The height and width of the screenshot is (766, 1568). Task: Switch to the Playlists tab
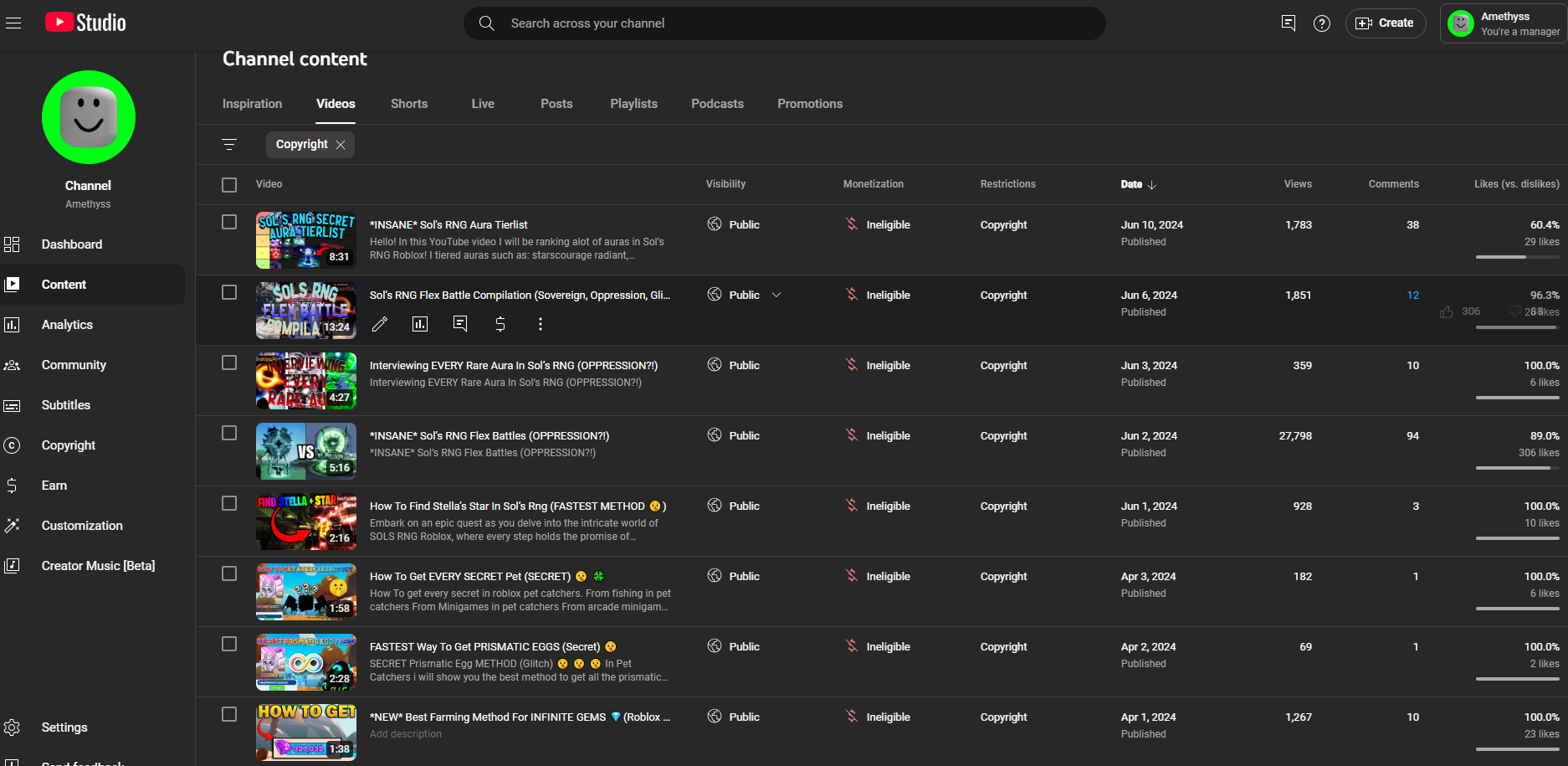coord(633,104)
